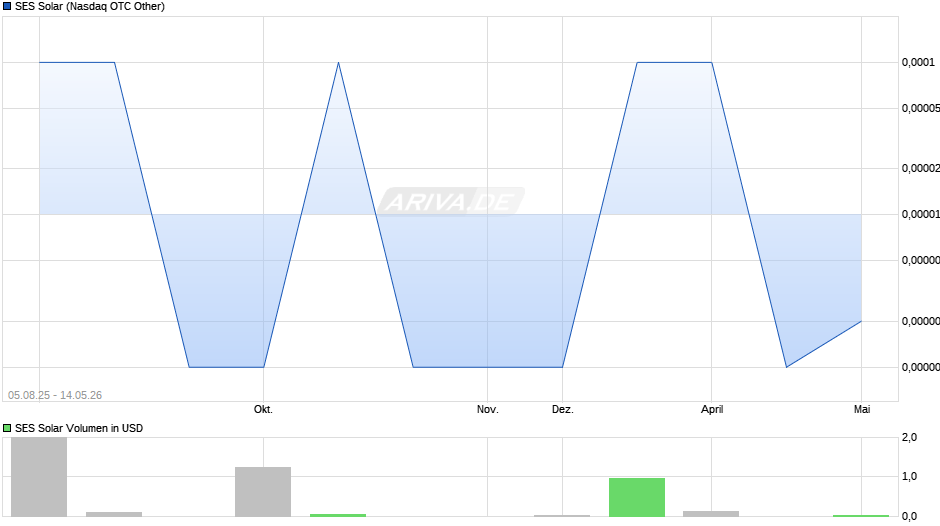
Task: Click the 'Dez.' axis label
Action: tap(562, 409)
